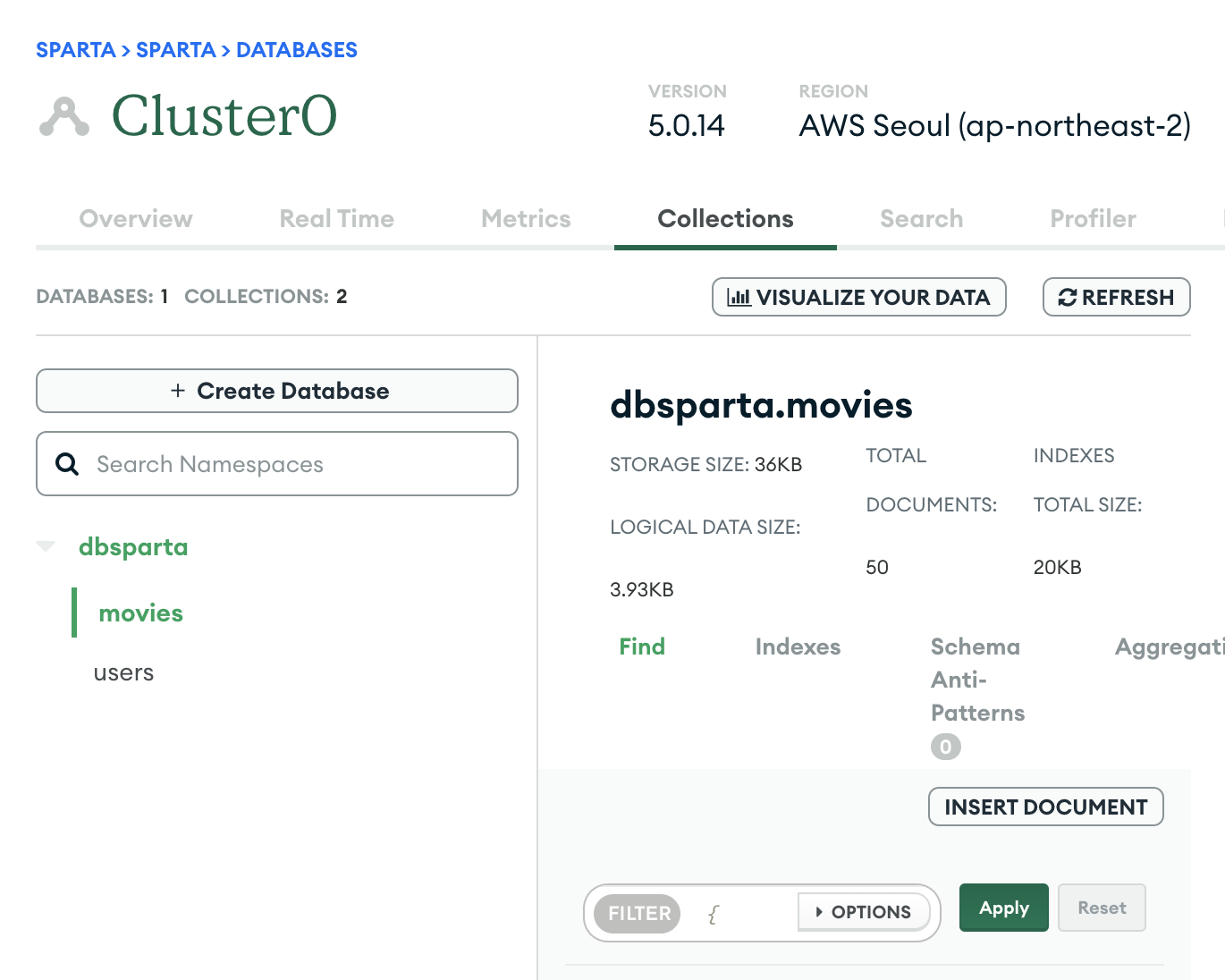The image size is (1225, 980).
Task: Click the VISUALIZE YOUR DATA button
Action: click(859, 297)
